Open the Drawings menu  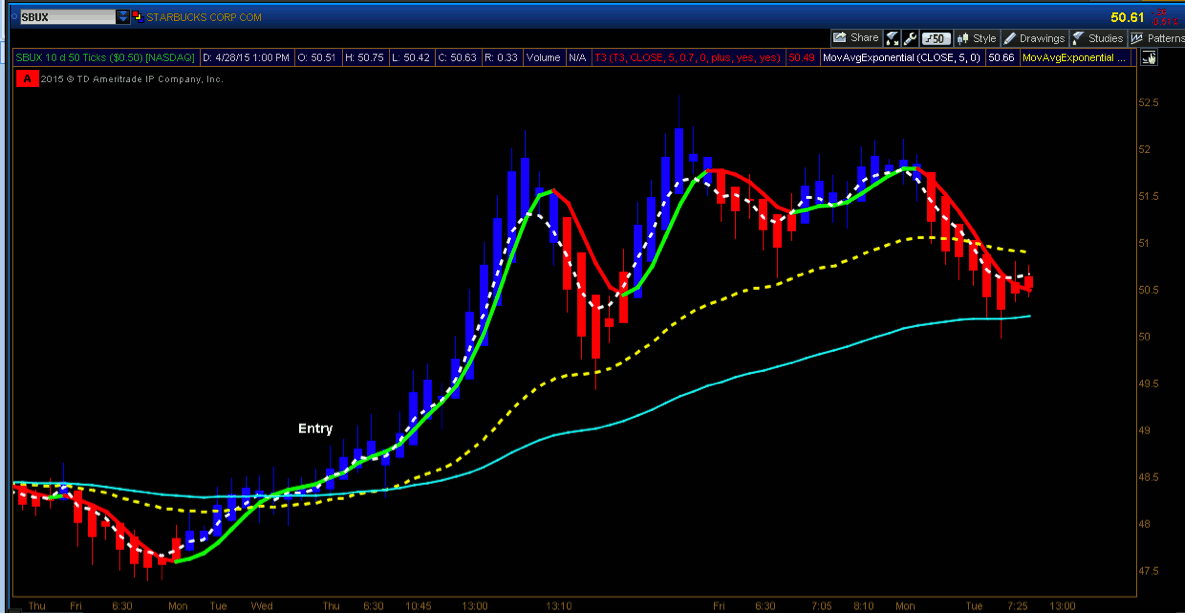point(1035,38)
